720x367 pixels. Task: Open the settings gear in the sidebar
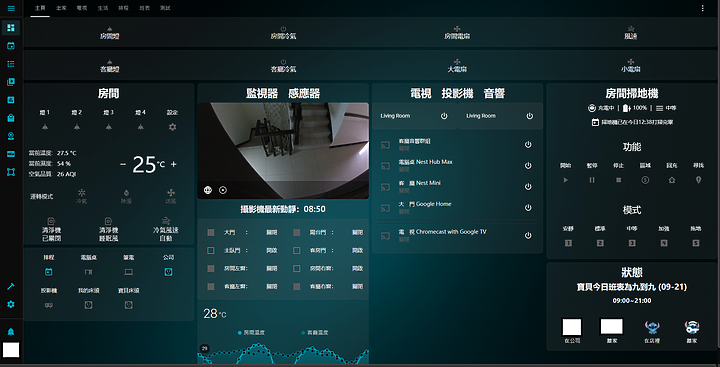point(11,304)
